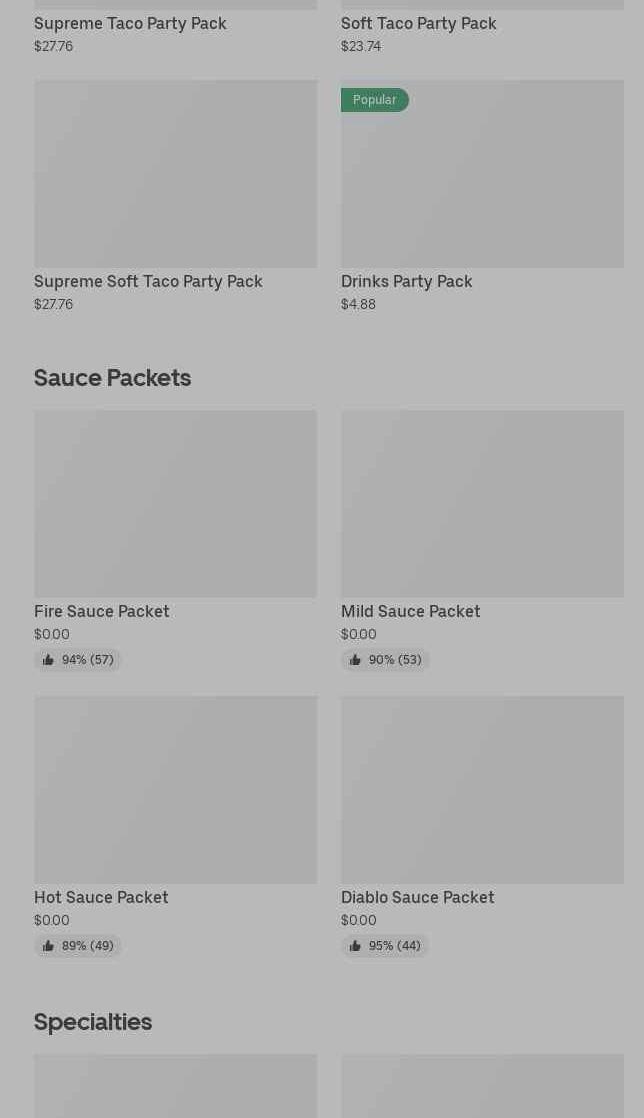Click the Supreme Taco Party Pack title
Screen dimensions: 644x1118
coord(130,23)
